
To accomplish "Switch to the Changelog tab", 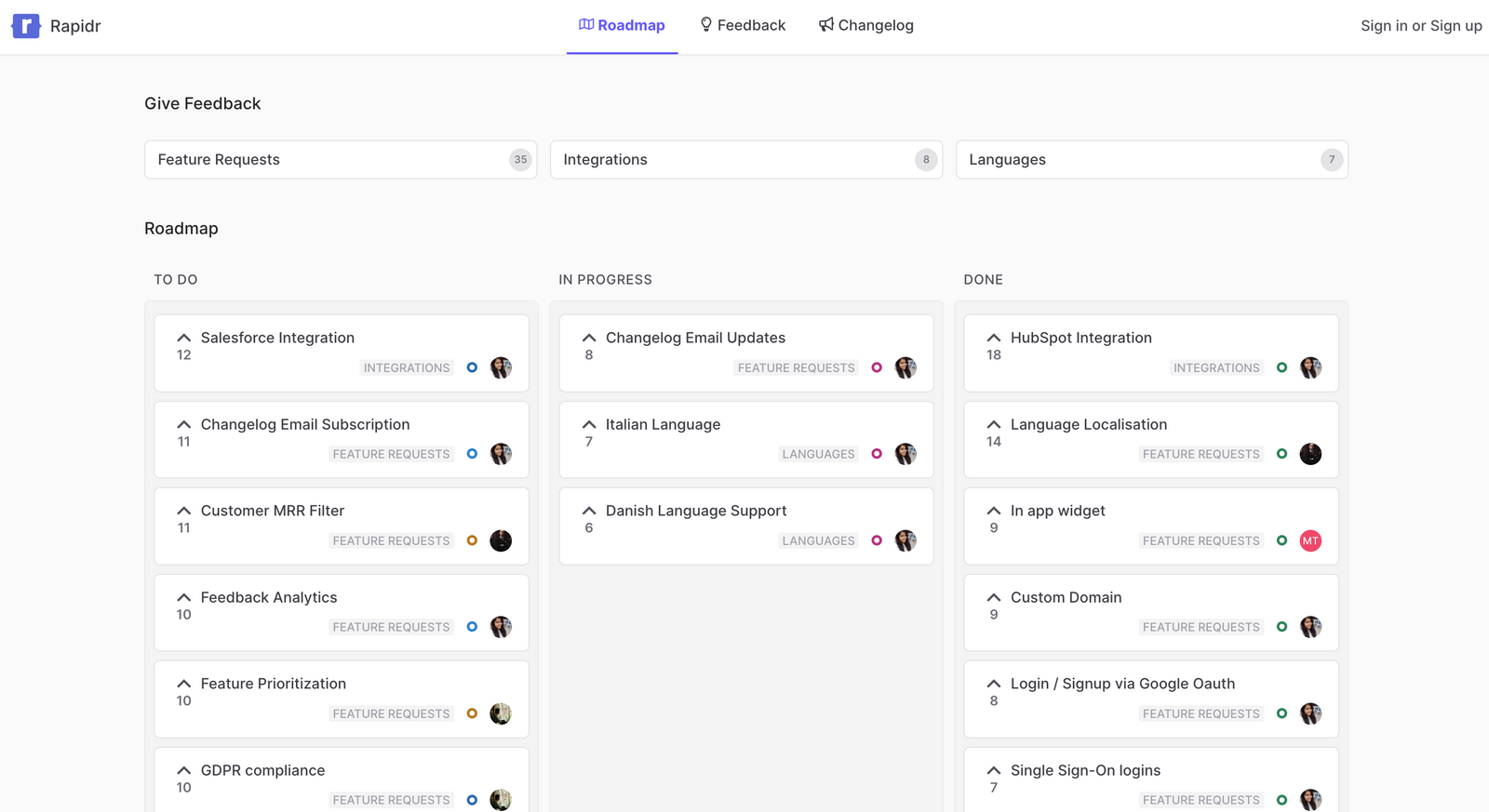I will click(x=866, y=26).
